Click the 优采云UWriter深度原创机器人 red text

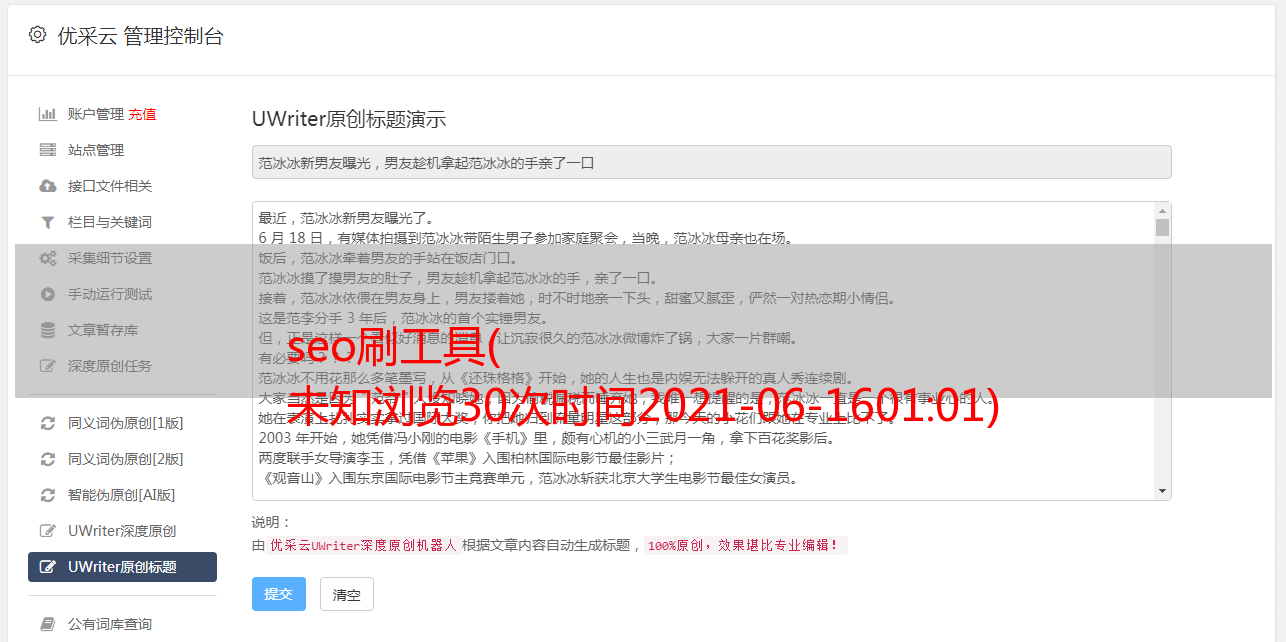click(363, 546)
